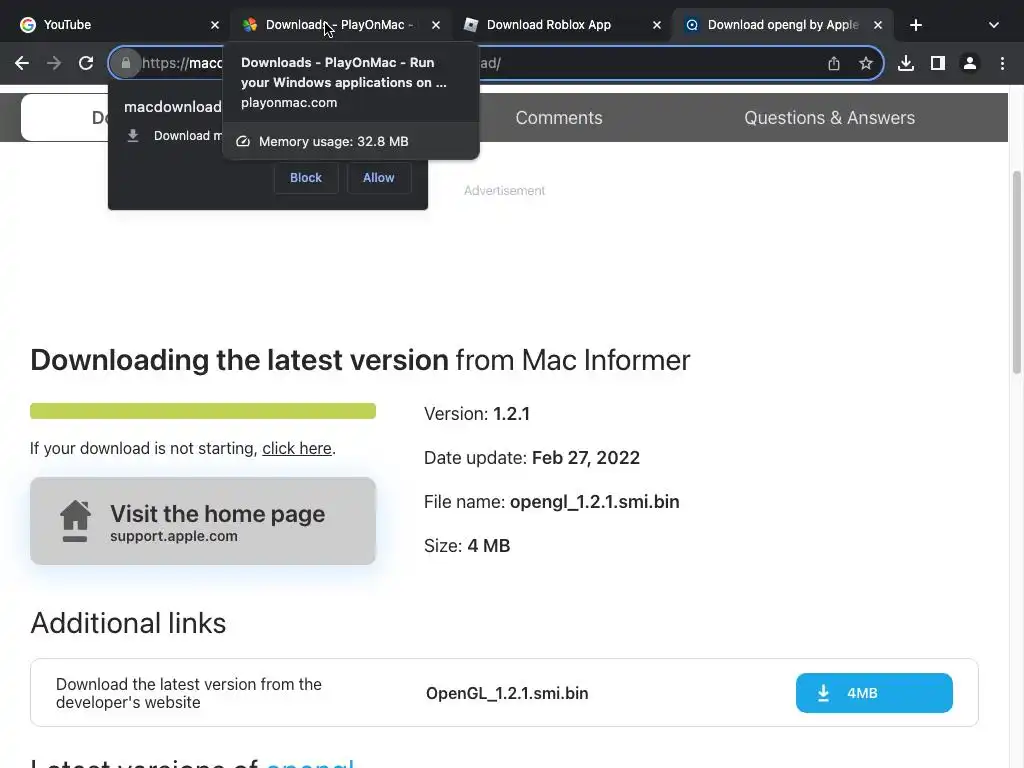
Task: Open site information lock icon
Action: point(125,63)
